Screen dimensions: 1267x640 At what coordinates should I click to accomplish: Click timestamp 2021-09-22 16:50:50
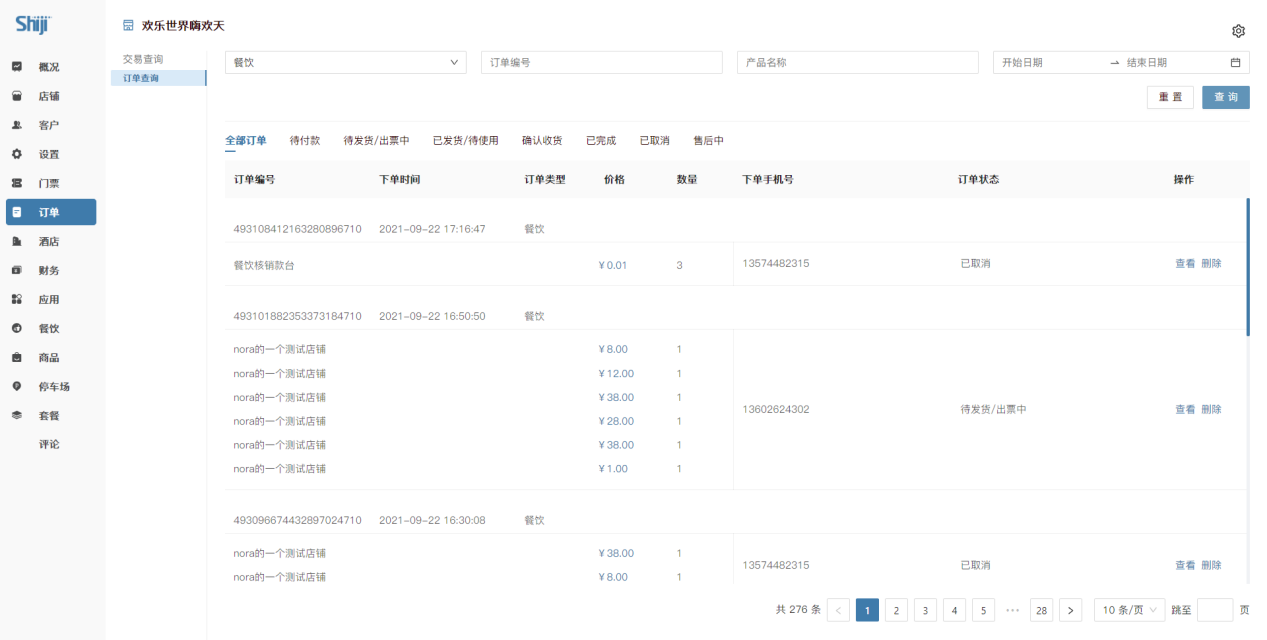[x=432, y=316]
